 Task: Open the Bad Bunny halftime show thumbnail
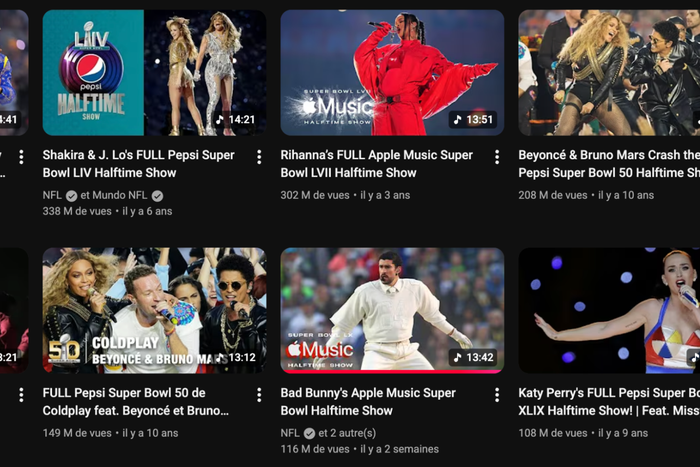392,310
